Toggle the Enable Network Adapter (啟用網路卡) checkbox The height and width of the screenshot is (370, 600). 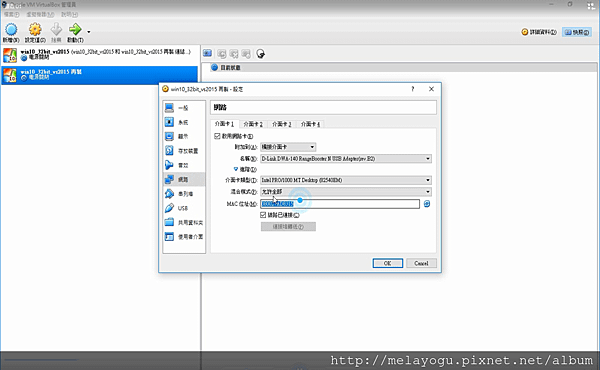coord(217,136)
